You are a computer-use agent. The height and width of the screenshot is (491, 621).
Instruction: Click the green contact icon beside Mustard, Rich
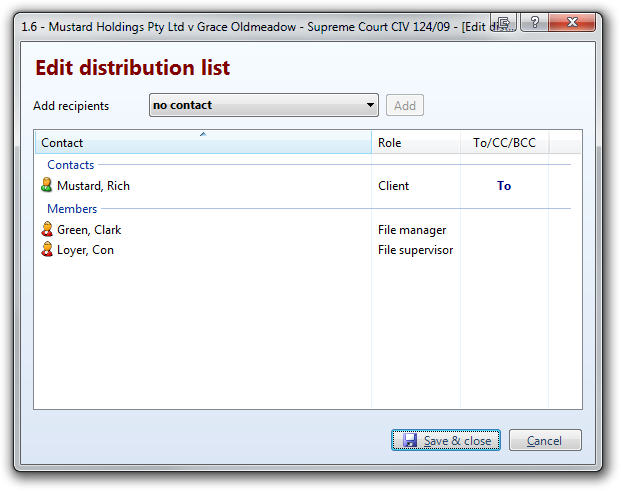[47, 185]
